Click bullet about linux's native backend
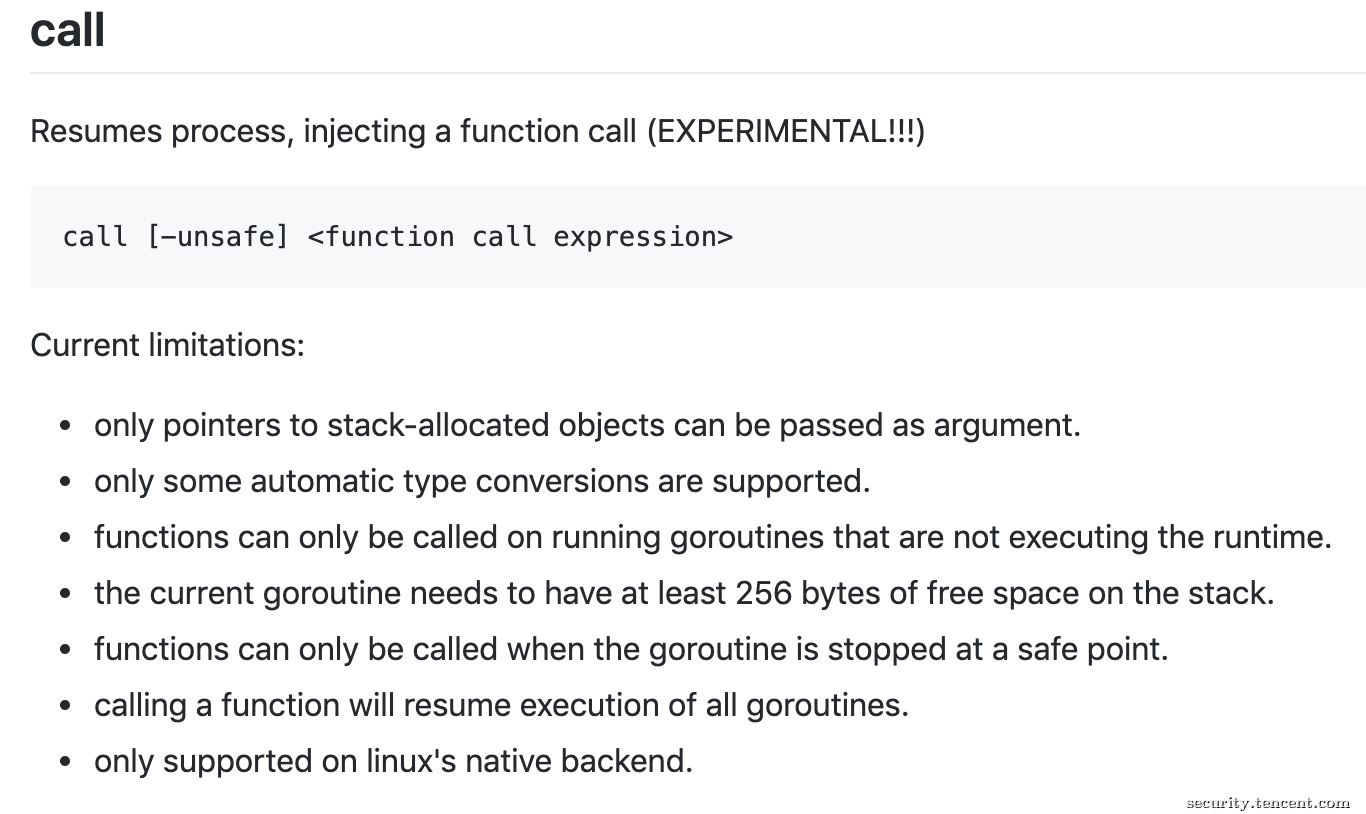The width and height of the screenshot is (1366, 814). [x=393, y=761]
